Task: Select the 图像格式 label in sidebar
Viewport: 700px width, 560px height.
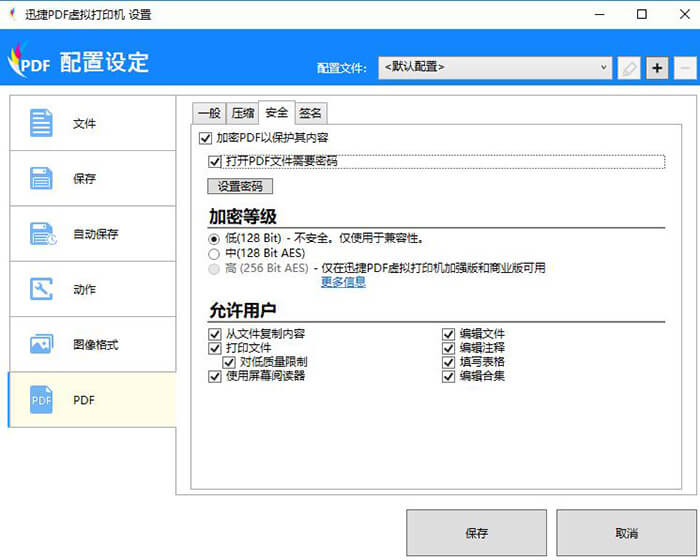Action: [96, 344]
